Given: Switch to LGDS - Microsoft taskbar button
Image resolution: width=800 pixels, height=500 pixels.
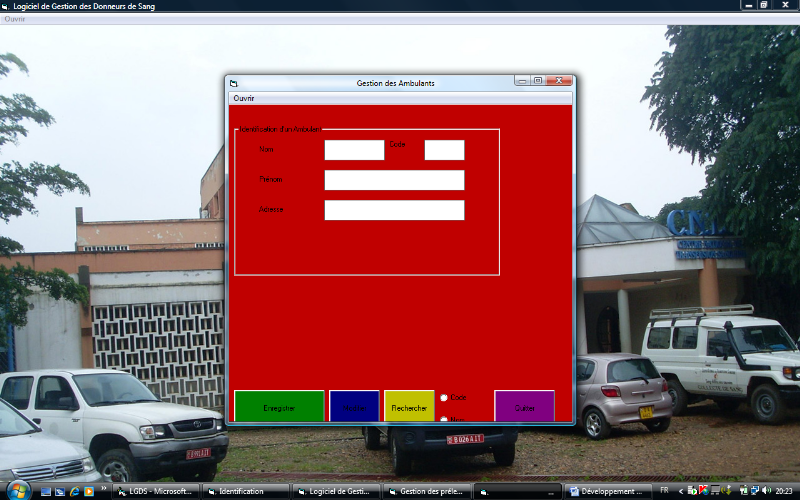Looking at the screenshot, I should [156, 491].
